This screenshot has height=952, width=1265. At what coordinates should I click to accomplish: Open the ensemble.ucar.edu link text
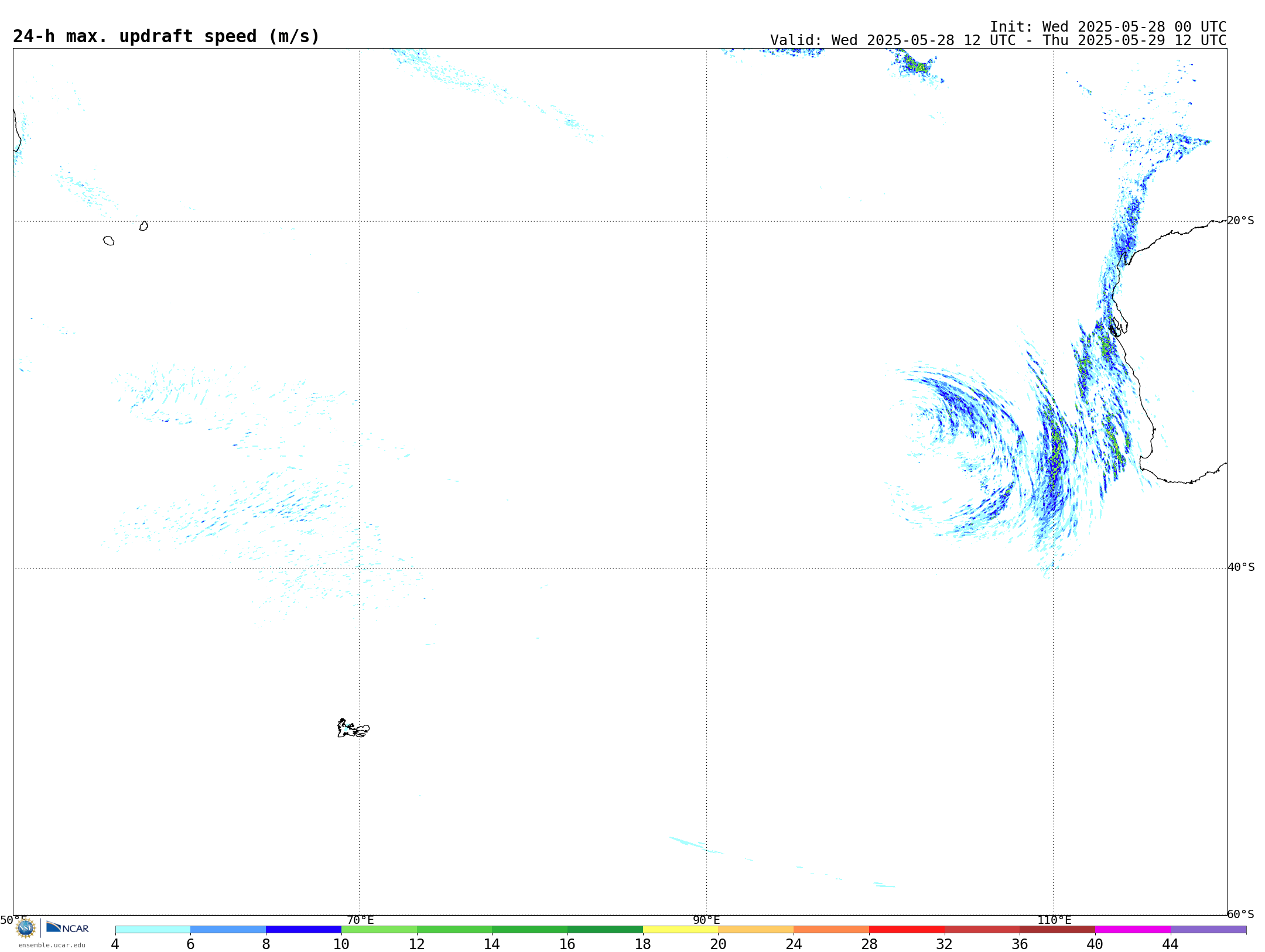52,945
